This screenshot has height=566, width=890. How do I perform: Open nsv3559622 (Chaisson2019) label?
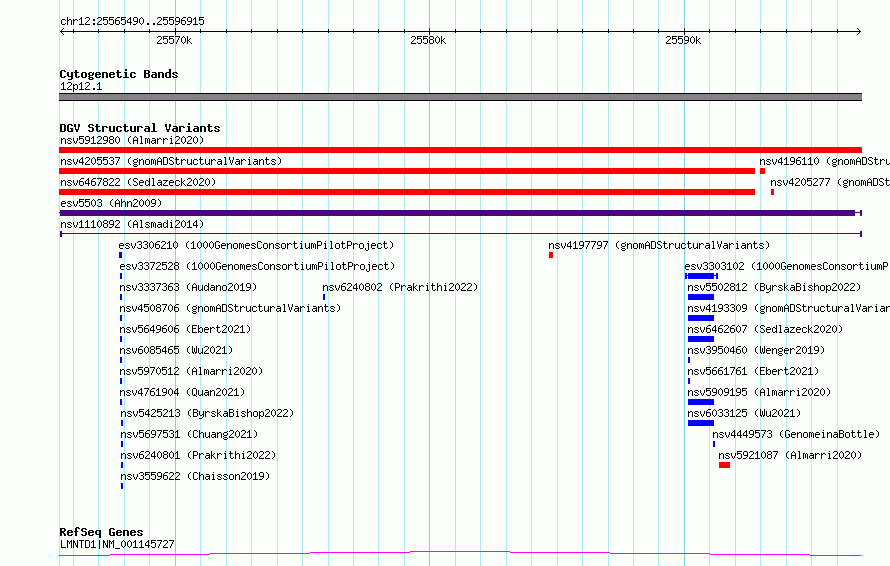pyautogui.click(x=195, y=476)
